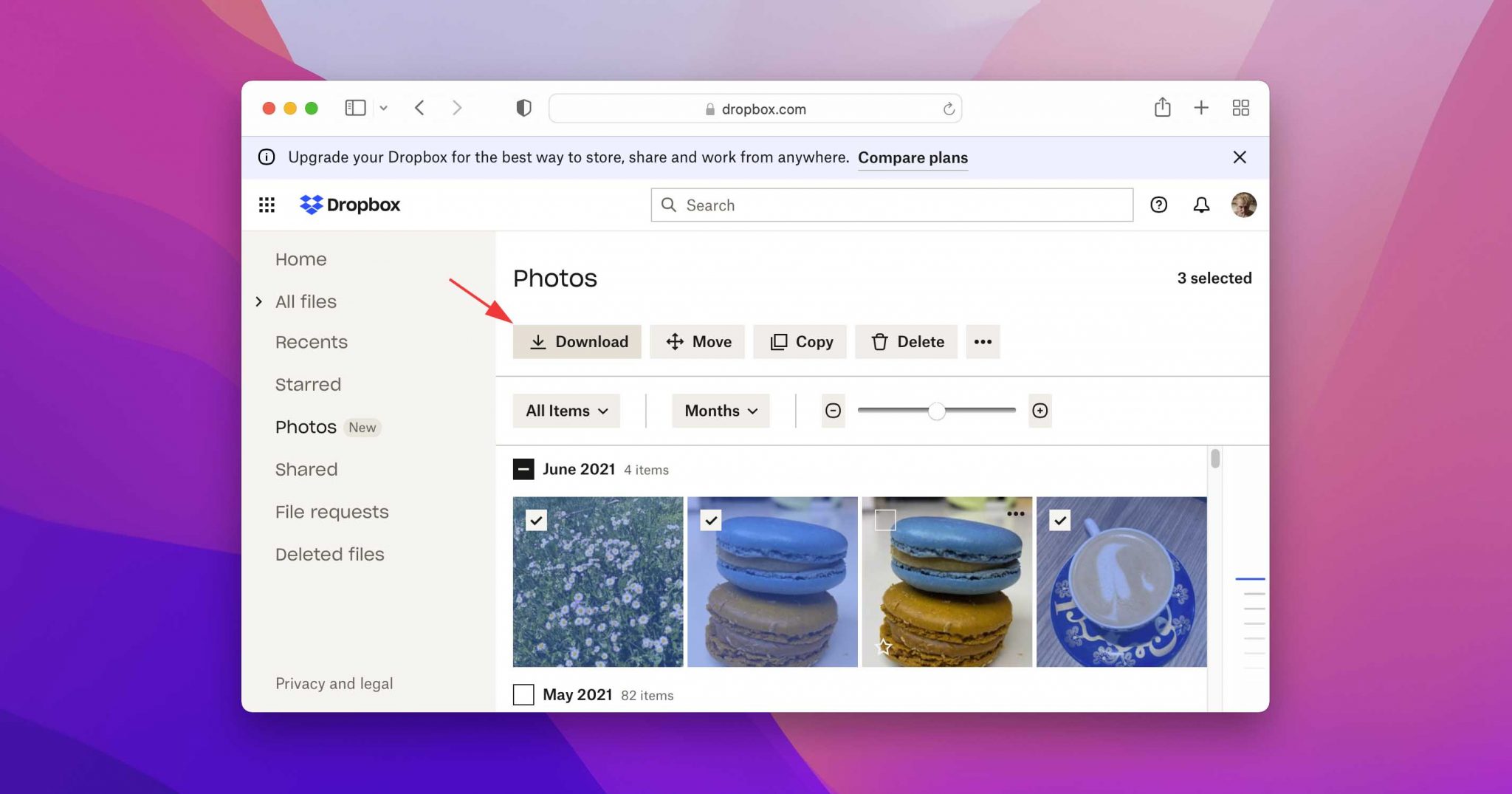This screenshot has height=794, width=1512.
Task: Click the info icon in upgrade banner
Action: (267, 157)
